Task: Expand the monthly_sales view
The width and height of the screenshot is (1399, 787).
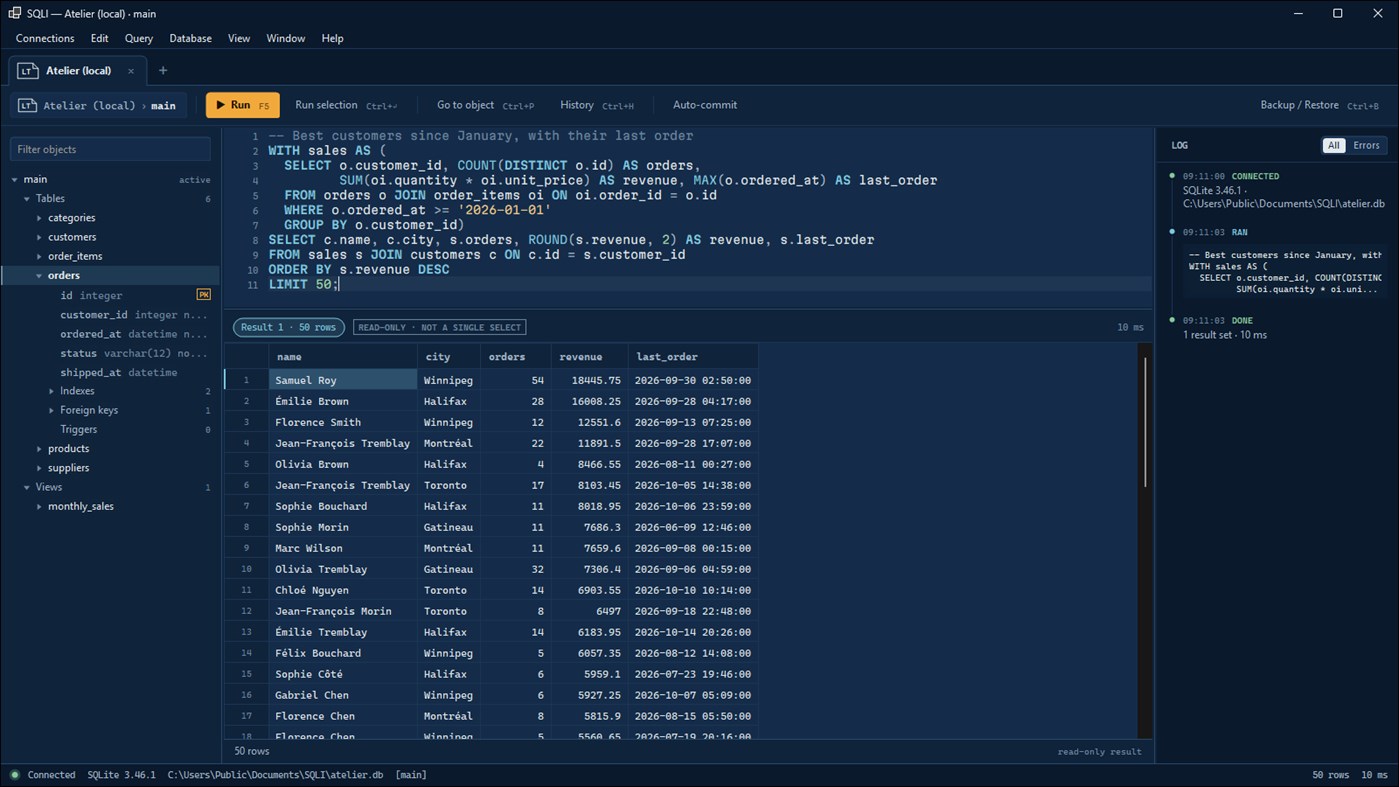Action: tap(40, 506)
